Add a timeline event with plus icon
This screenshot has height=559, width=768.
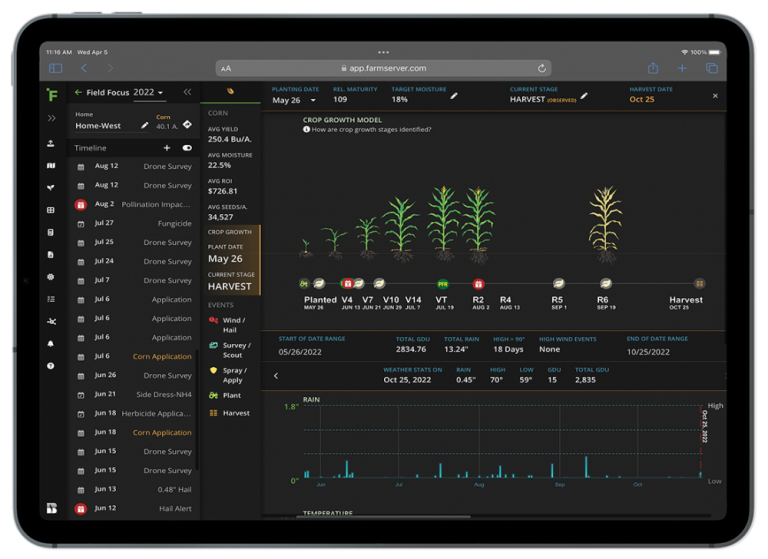pos(167,147)
